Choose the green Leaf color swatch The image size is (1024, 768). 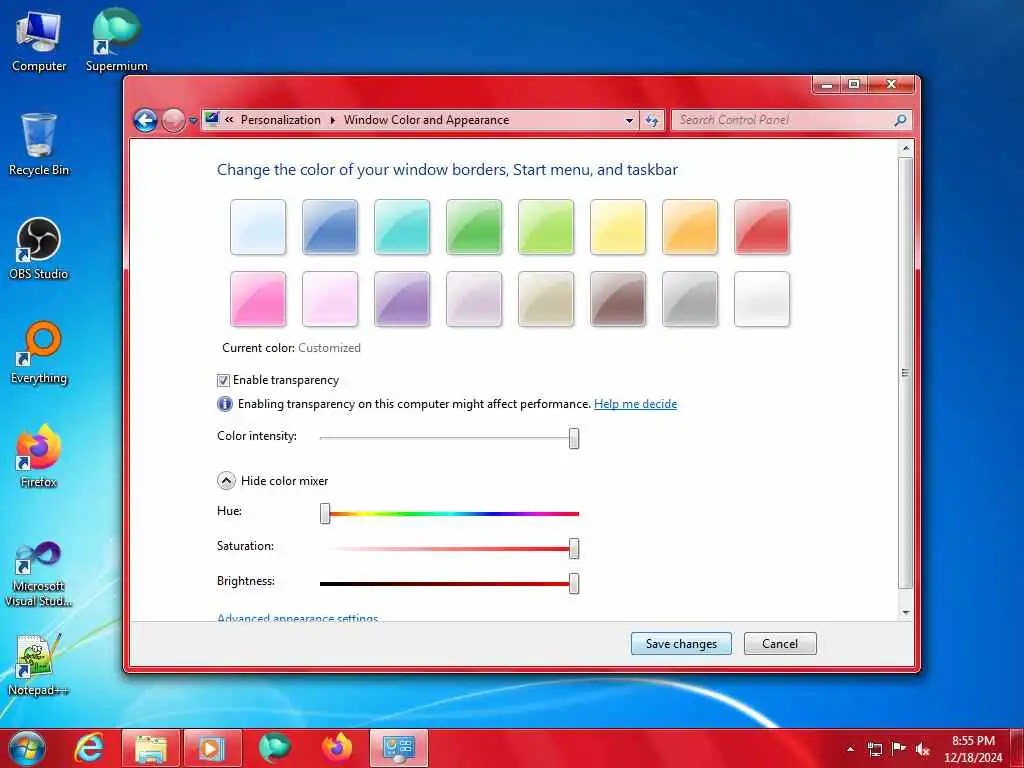(x=474, y=227)
